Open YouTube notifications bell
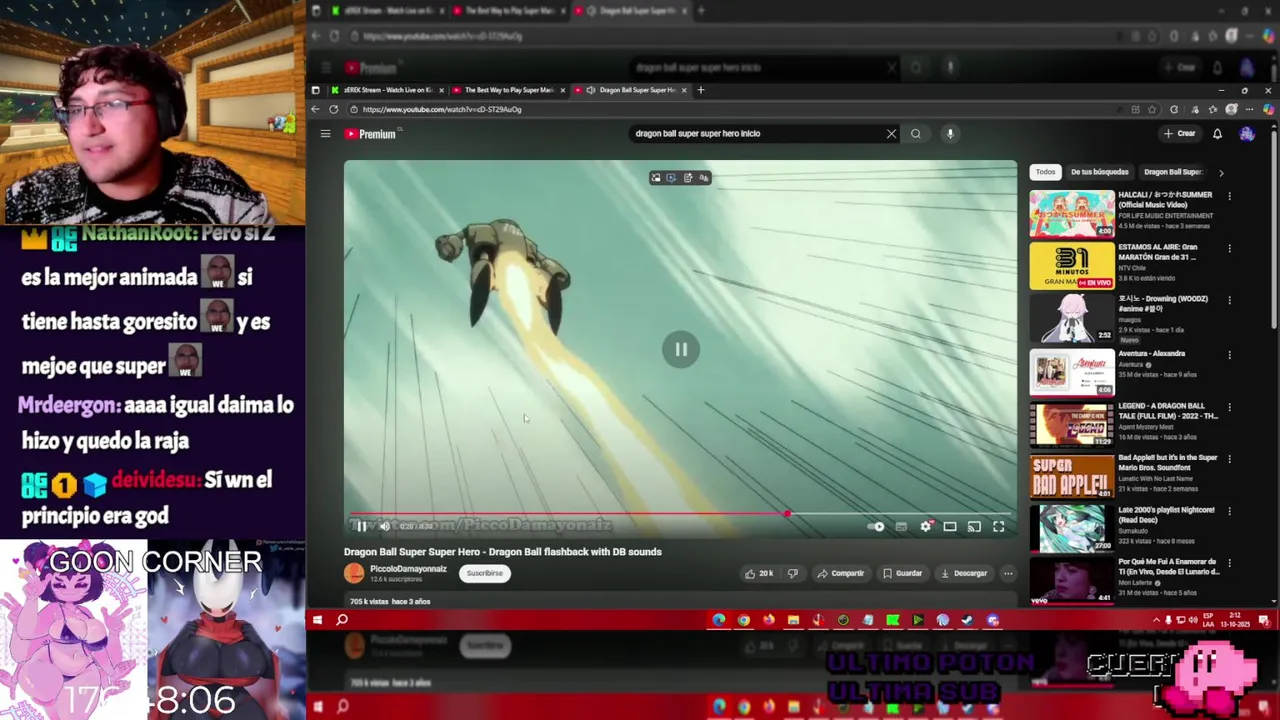The height and width of the screenshot is (720, 1280). coord(1217,134)
